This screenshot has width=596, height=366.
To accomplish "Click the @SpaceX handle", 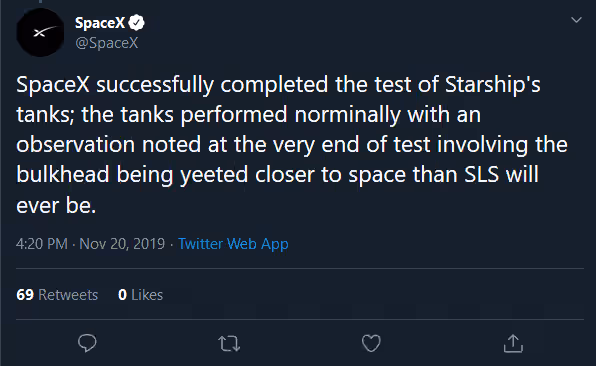I will [x=107, y=43].
